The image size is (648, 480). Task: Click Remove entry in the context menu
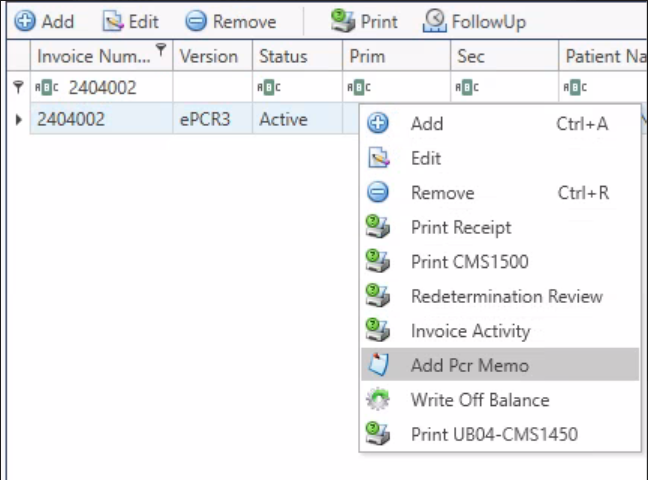pyautogui.click(x=442, y=193)
